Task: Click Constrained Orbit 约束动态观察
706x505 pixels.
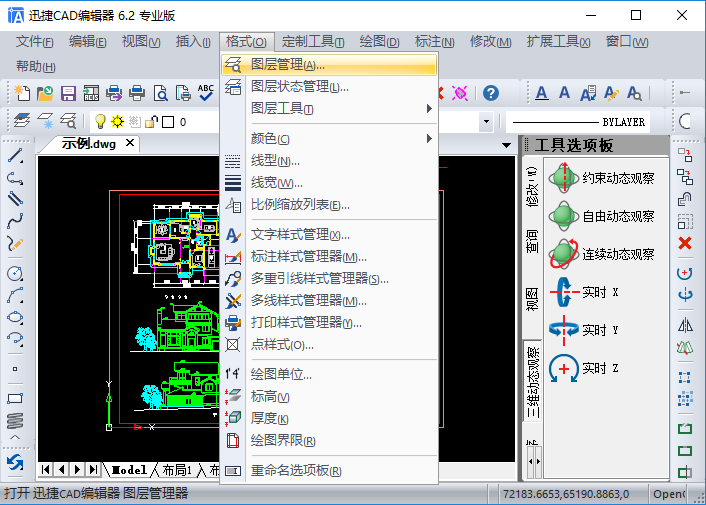Action: click(601, 178)
